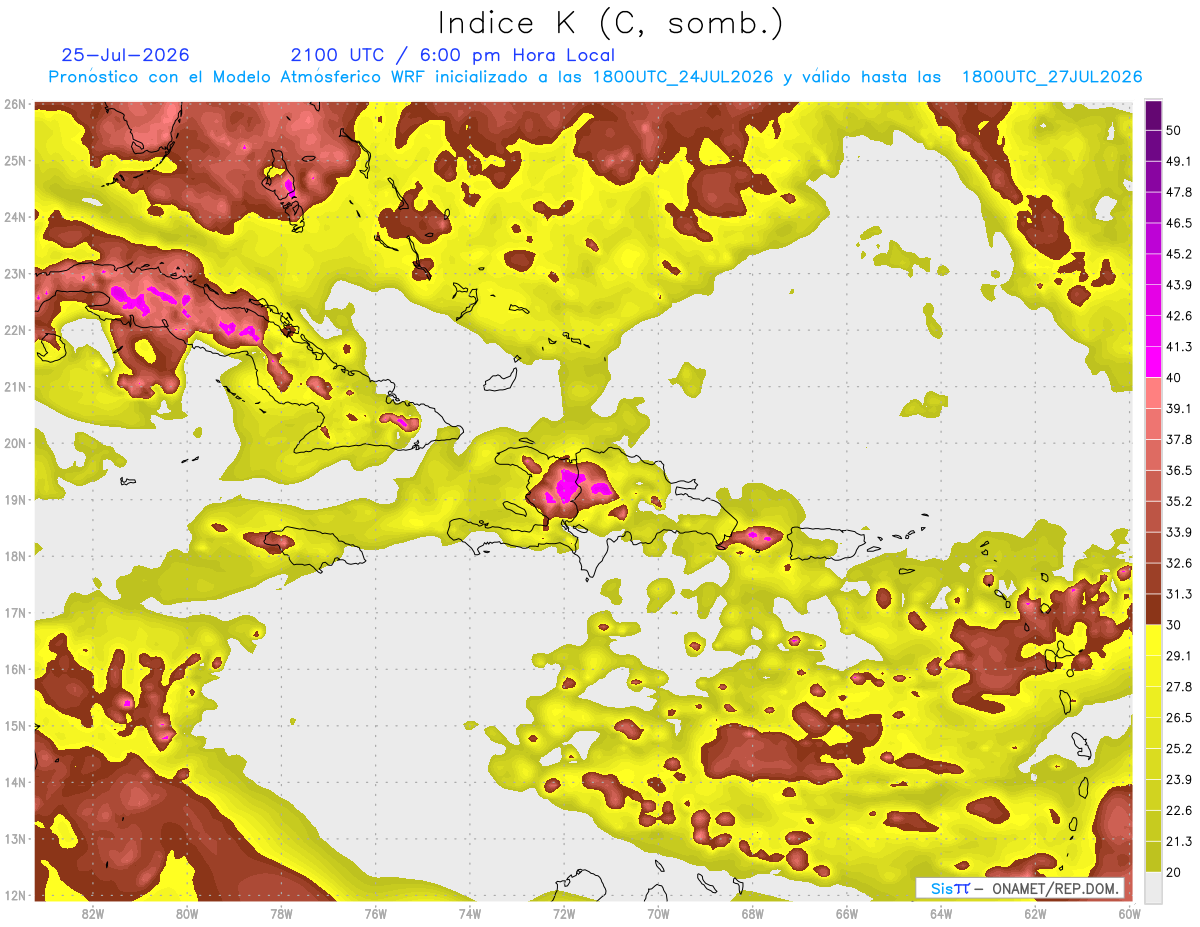1200x927 pixels.
Task: Click color scale value "35.2"
Action: [x=1180, y=501]
